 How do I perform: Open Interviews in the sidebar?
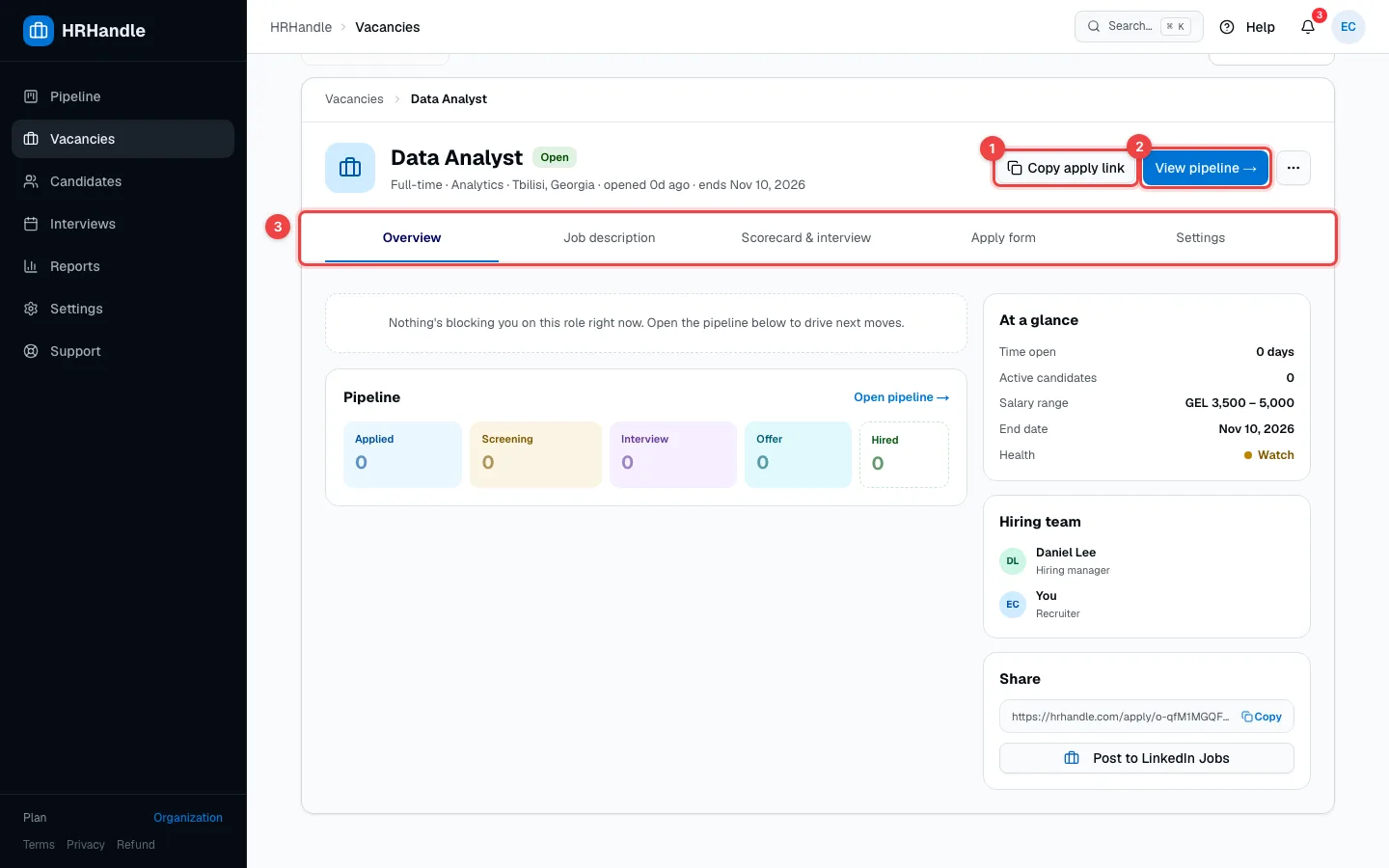(123, 224)
